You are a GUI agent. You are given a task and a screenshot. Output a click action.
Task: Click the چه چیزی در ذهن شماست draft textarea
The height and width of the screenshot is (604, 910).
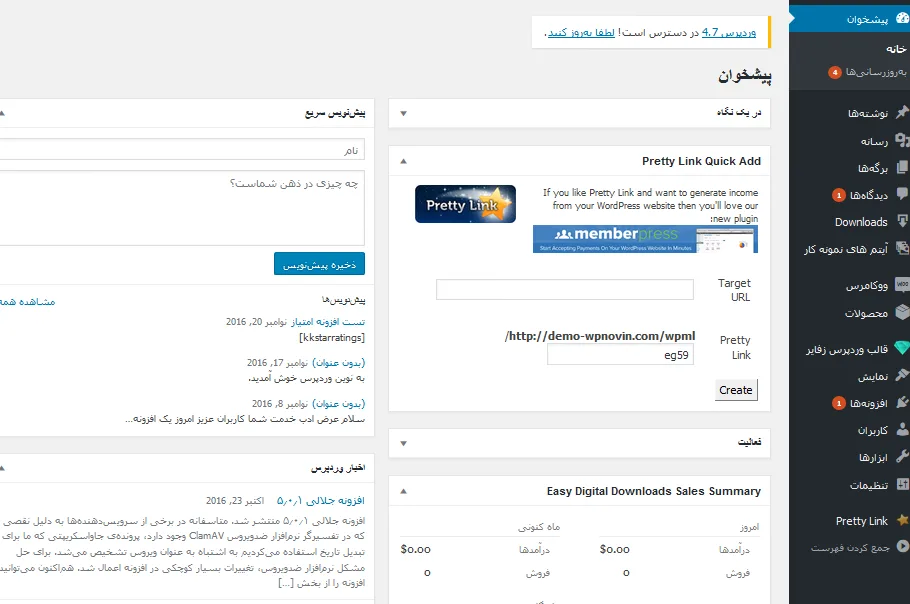tap(182, 208)
